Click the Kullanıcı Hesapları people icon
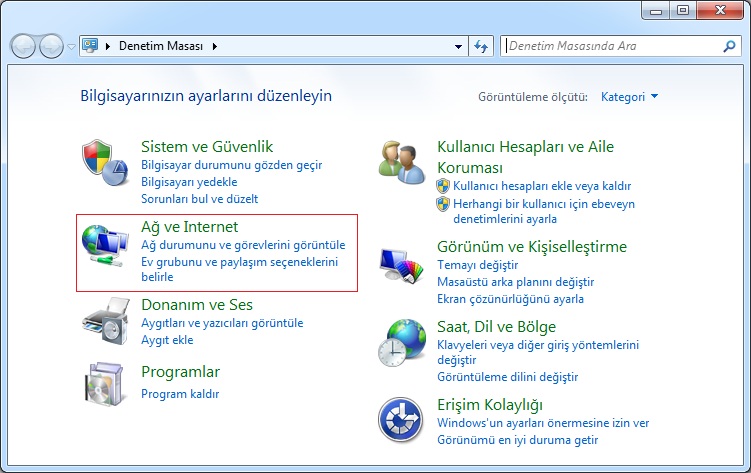This screenshot has width=751, height=473. 402,162
